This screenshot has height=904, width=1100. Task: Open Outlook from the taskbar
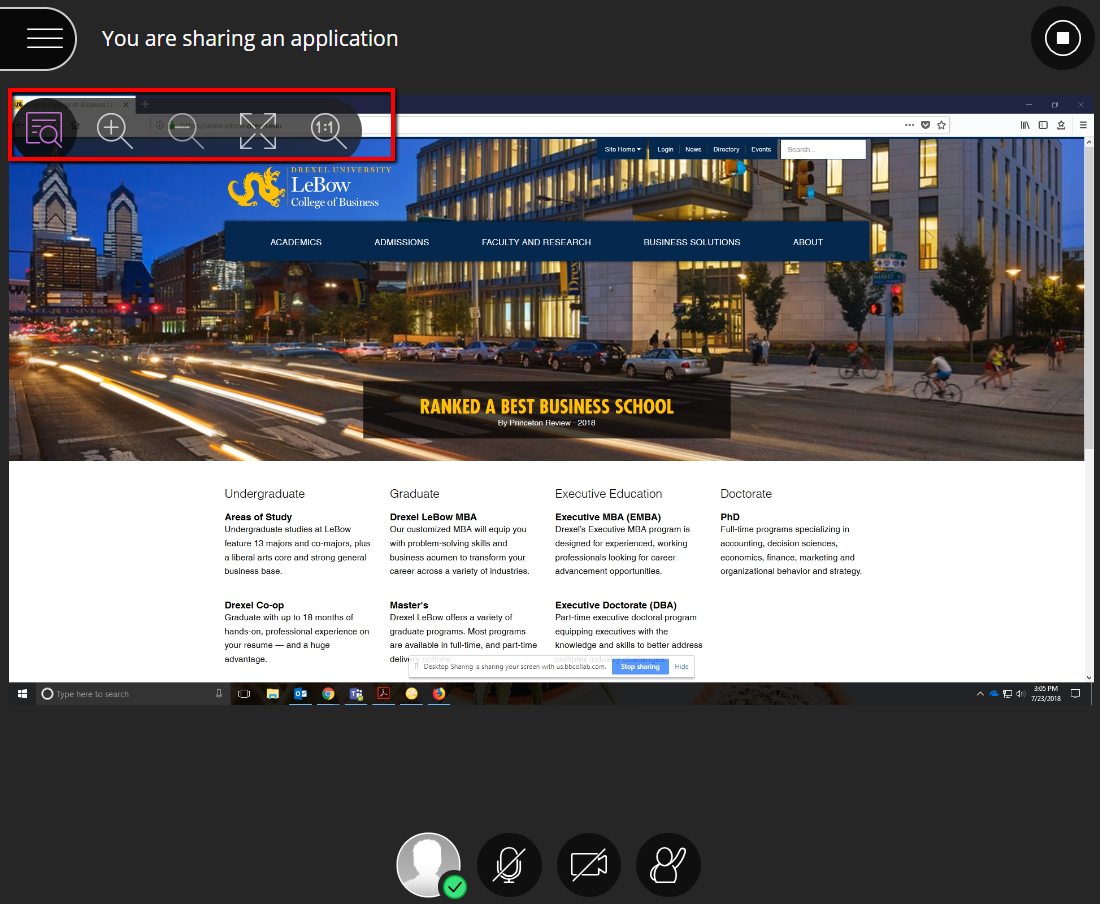tap(300, 694)
